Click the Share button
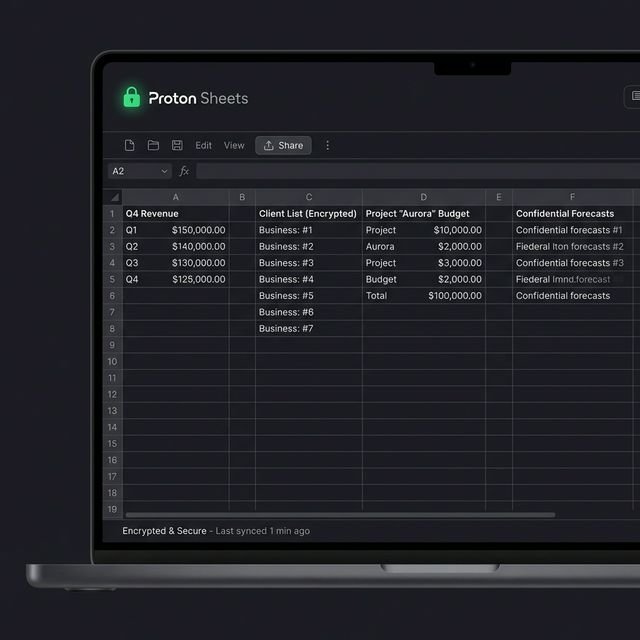The height and width of the screenshot is (640, 640). tap(283, 146)
